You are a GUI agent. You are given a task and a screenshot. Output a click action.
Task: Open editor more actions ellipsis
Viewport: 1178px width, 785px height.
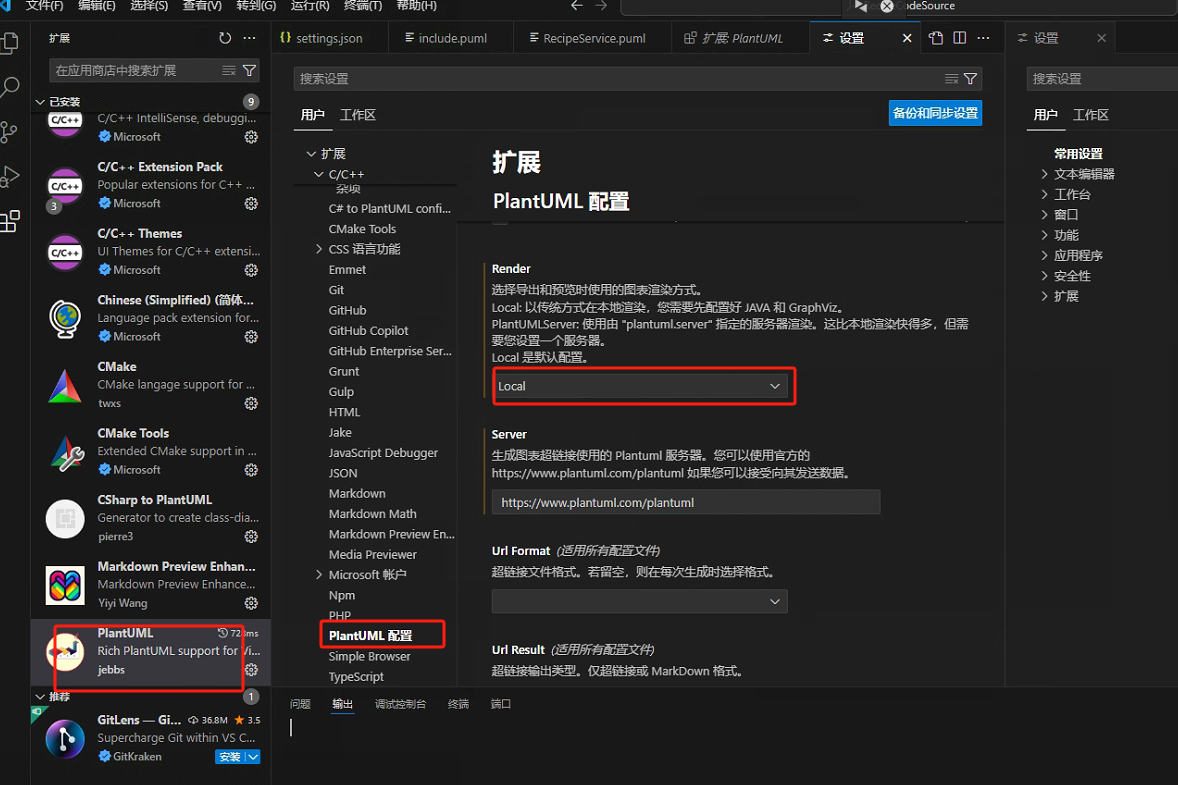tap(983, 38)
